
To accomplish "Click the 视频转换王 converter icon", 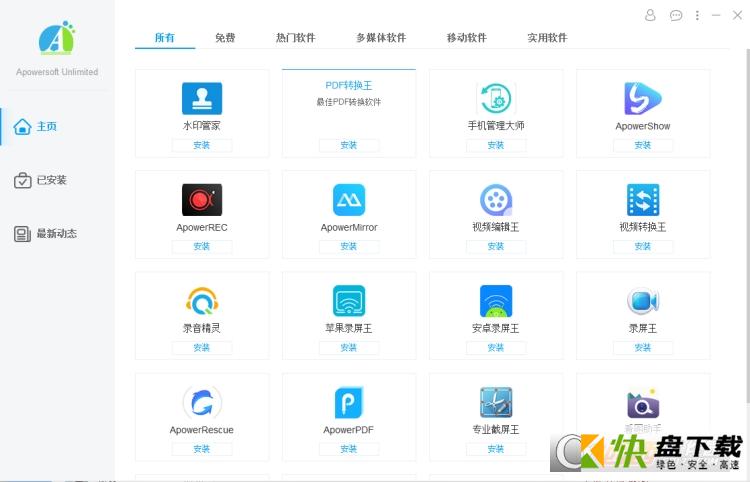I will tap(643, 200).
